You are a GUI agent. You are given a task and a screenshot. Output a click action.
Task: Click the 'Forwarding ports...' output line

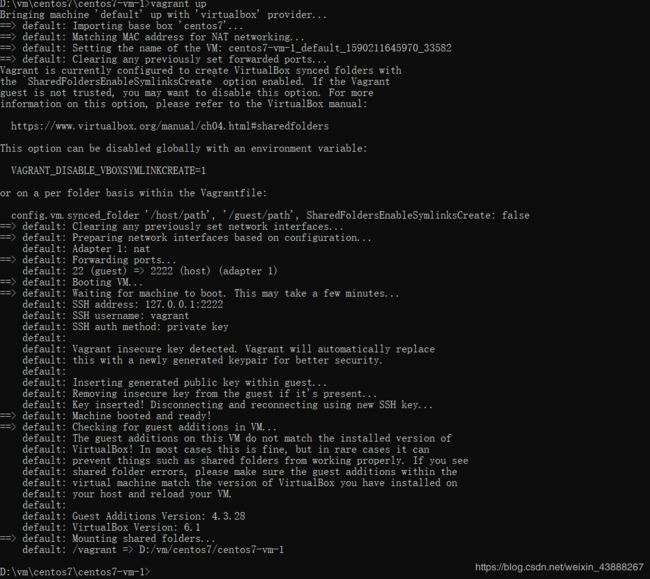(88, 260)
